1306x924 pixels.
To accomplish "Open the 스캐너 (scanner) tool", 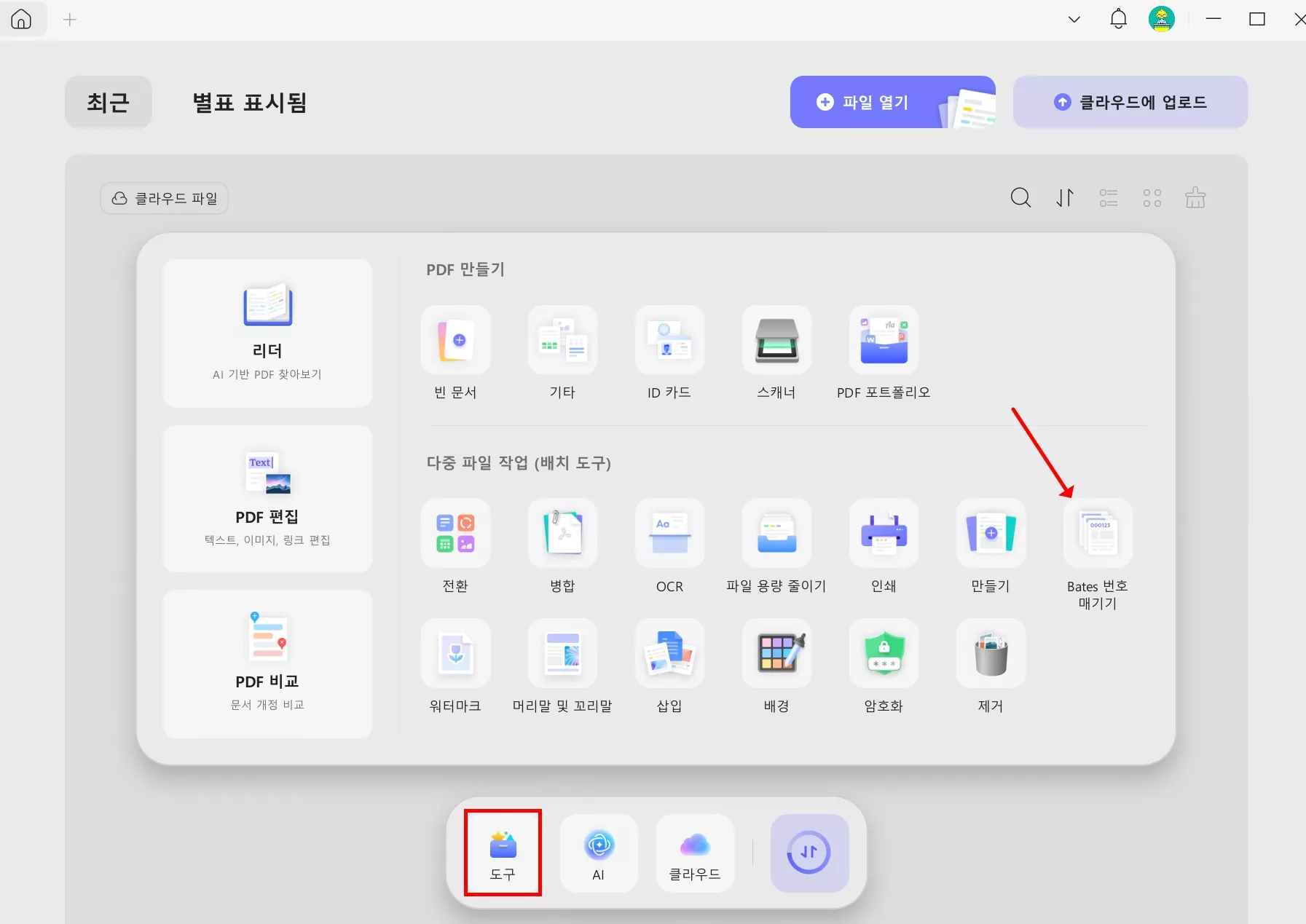I will click(x=776, y=340).
